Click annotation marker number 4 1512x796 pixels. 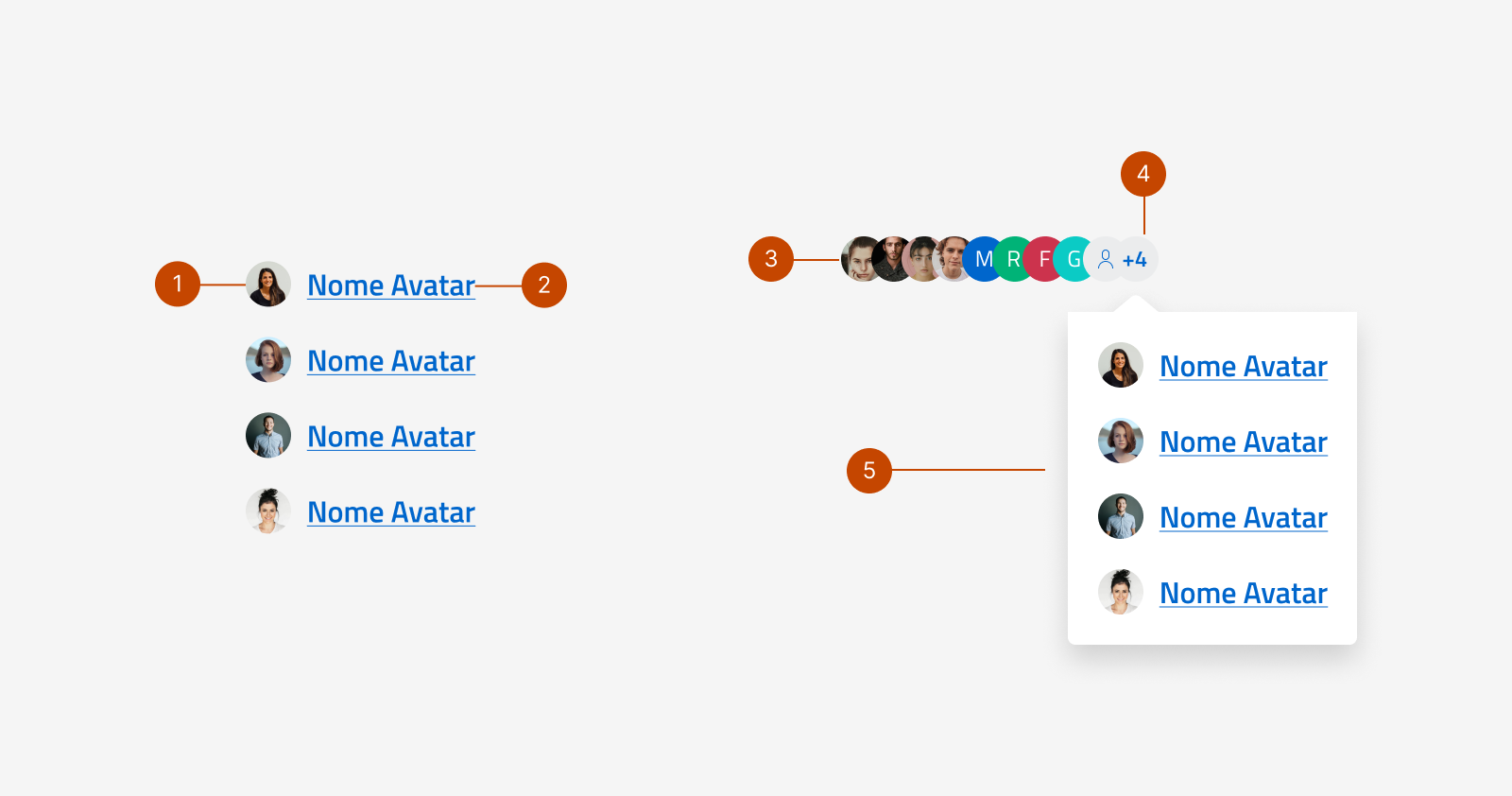(1143, 173)
